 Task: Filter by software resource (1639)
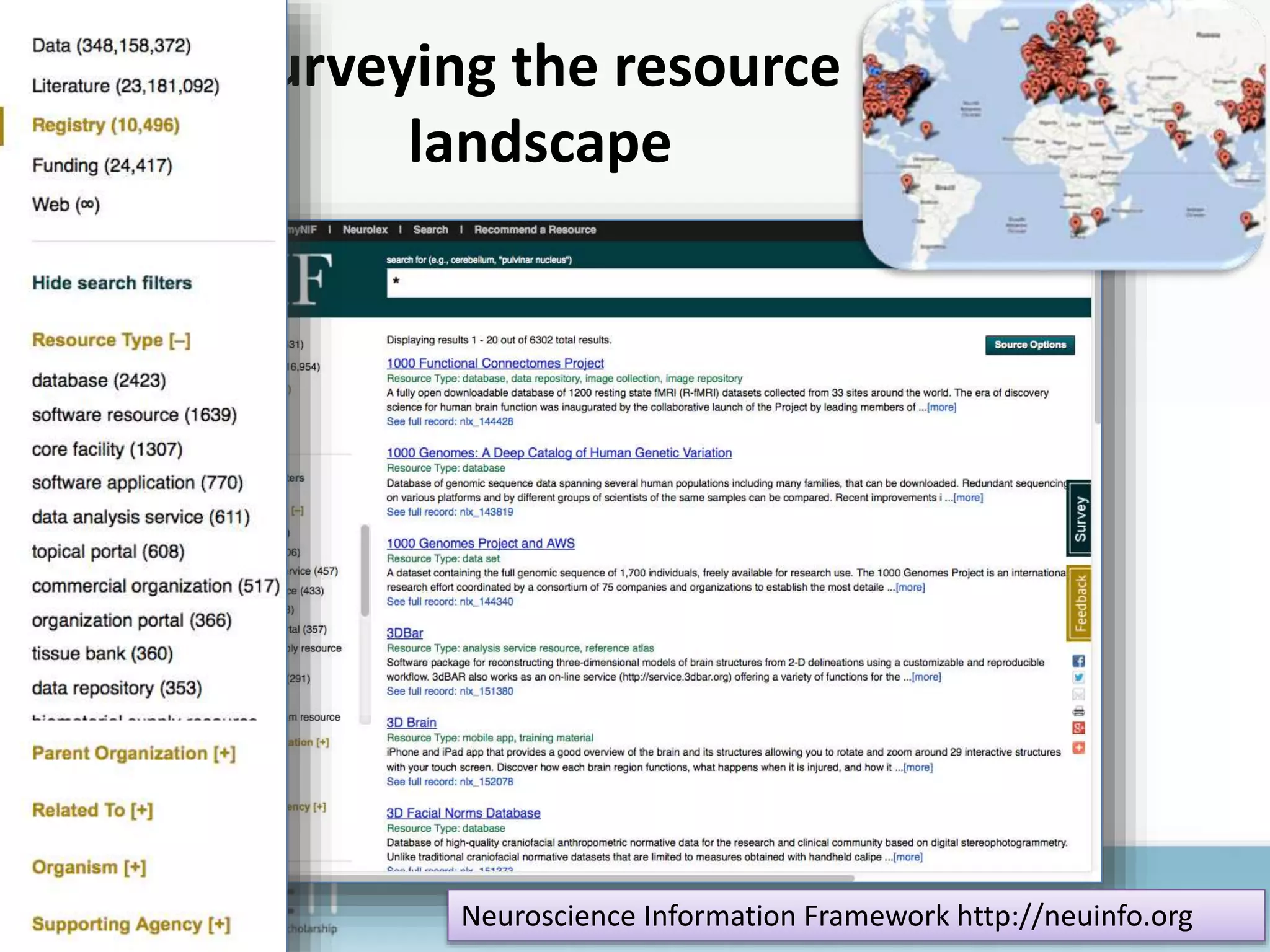point(135,415)
